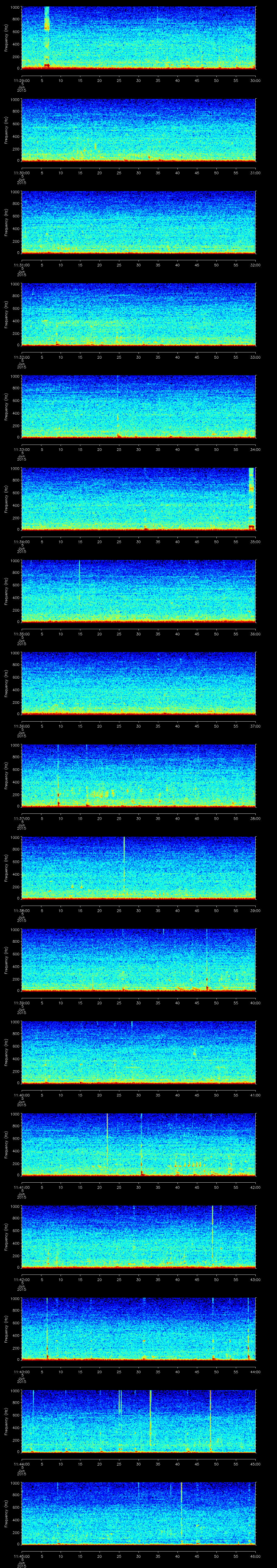Screen dimensions: 277x1568
Task: Select the spectrogram panel starting at 11:32:00
Action: click(139, 314)
